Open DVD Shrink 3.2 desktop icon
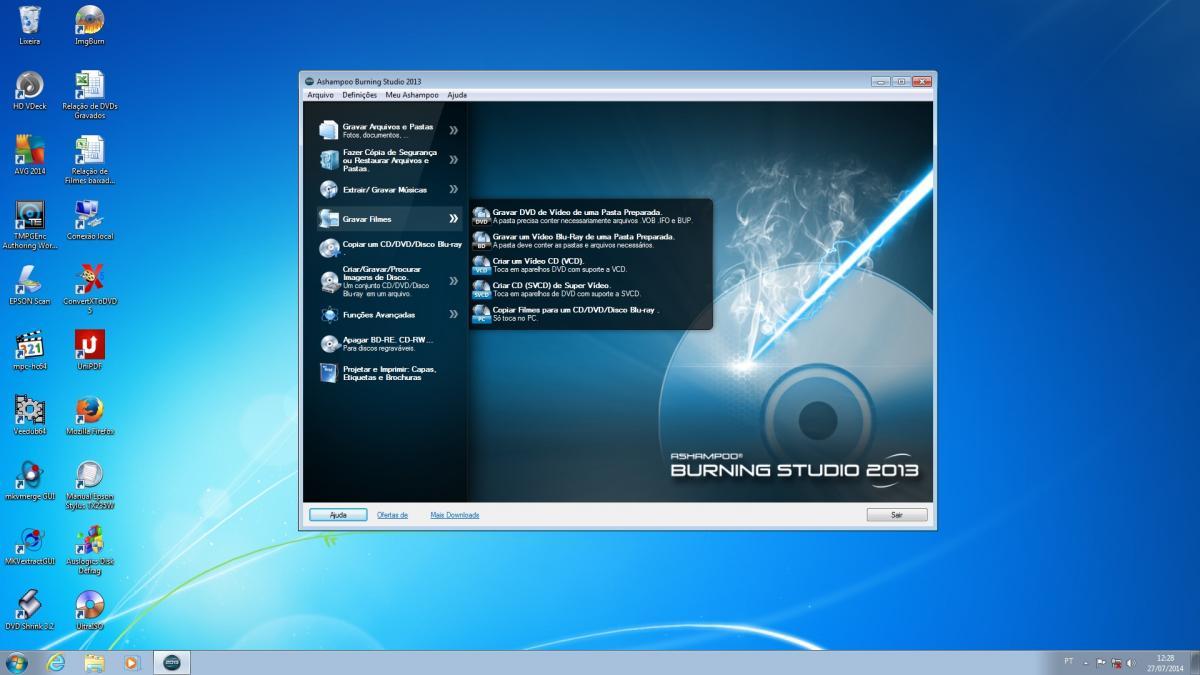This screenshot has height=675, width=1200. pyautogui.click(x=30, y=604)
